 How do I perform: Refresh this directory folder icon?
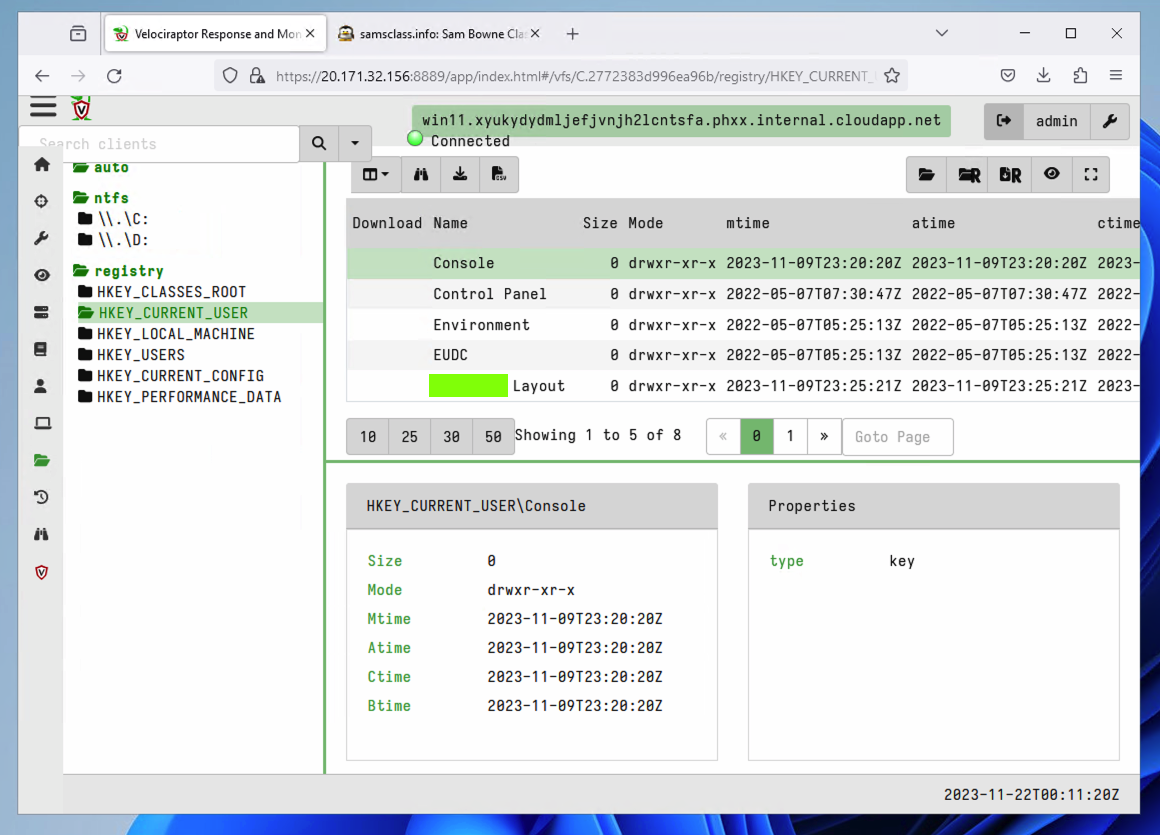click(926, 175)
